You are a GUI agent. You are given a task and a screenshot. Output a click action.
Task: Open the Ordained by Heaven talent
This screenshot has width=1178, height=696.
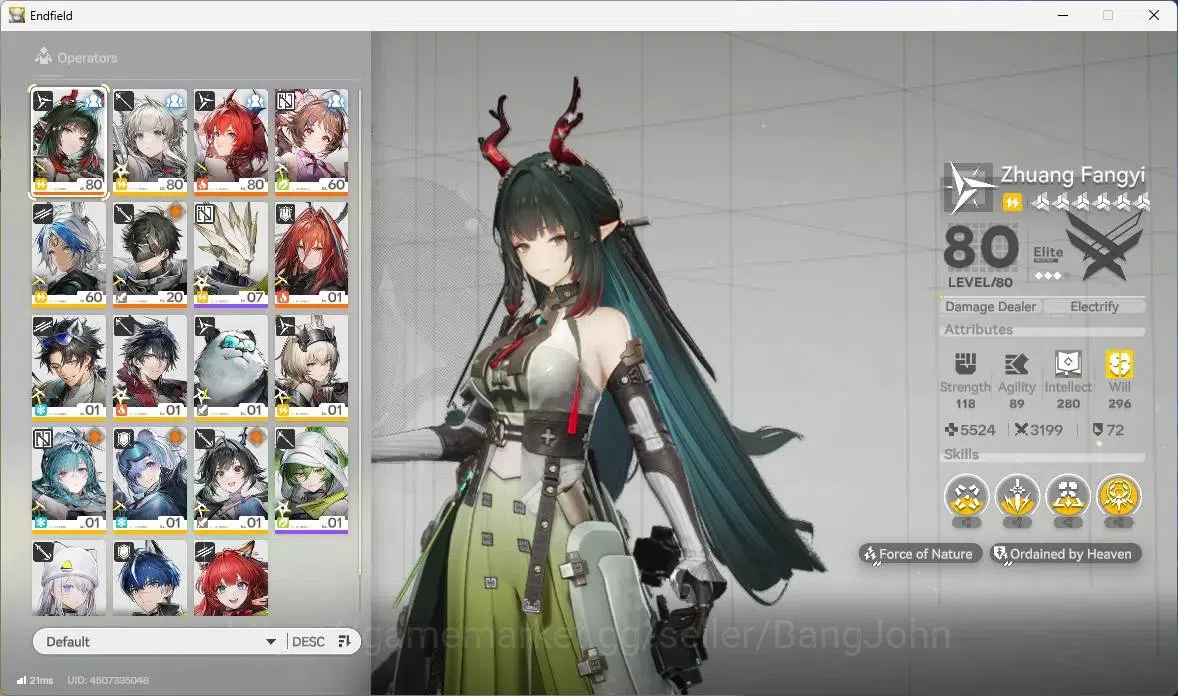click(x=1065, y=554)
